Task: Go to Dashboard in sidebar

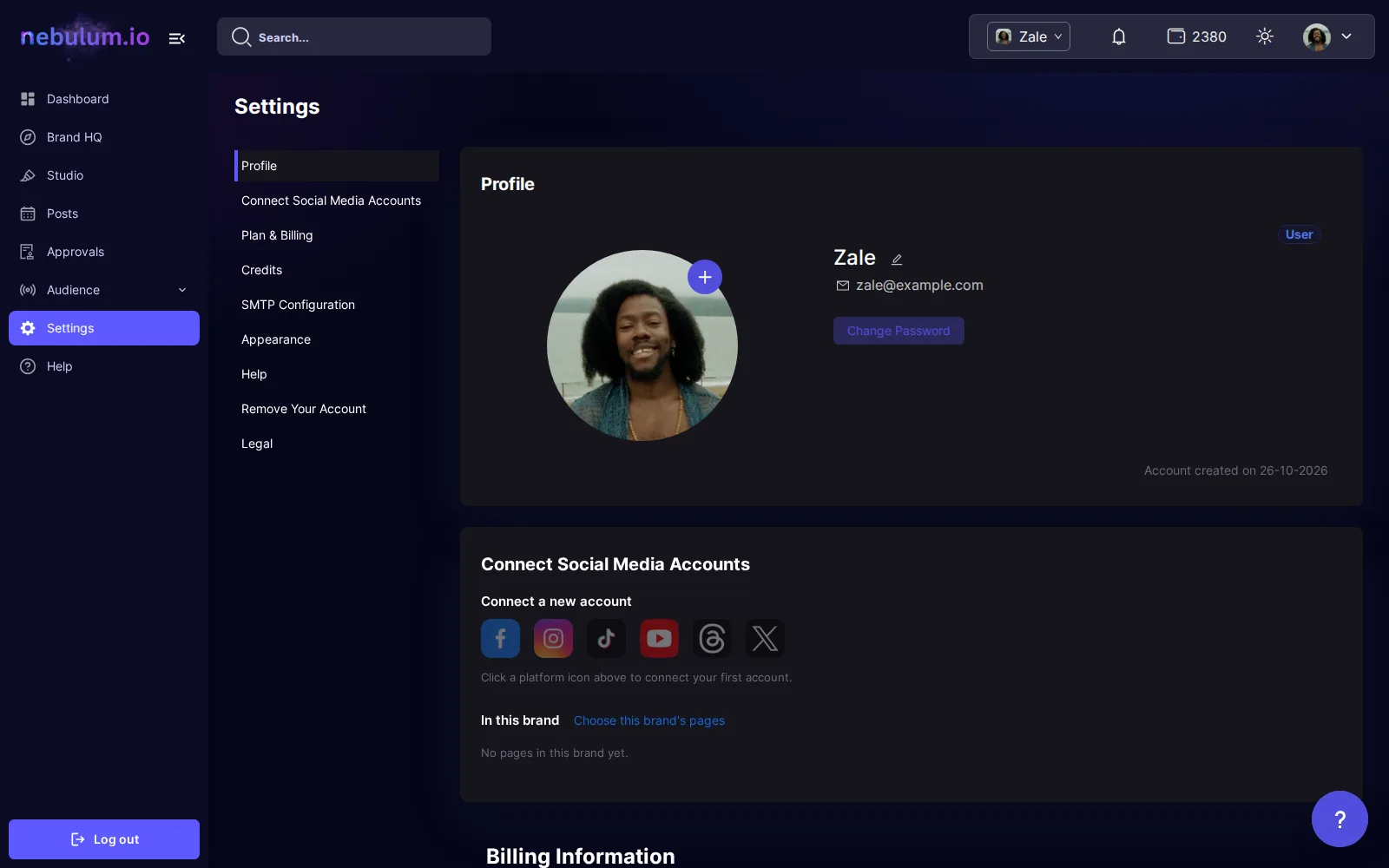Action: [104, 99]
